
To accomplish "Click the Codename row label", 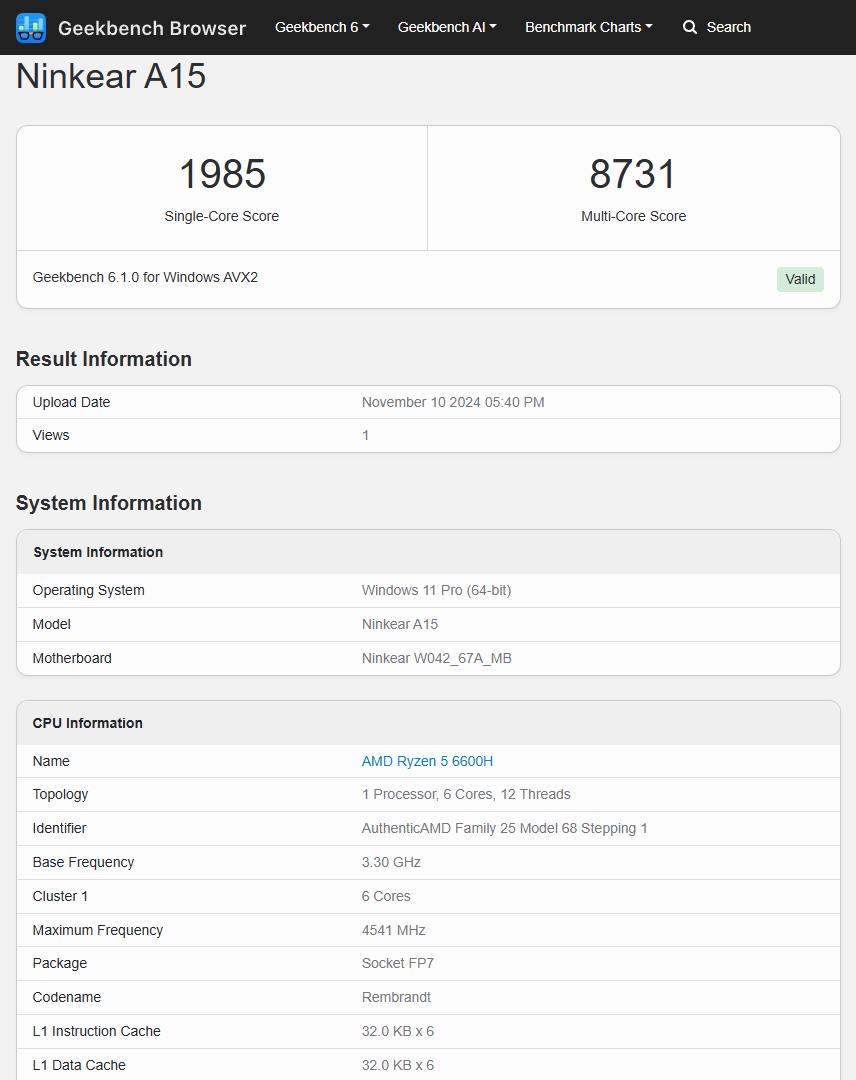I will pyautogui.click(x=66, y=997).
